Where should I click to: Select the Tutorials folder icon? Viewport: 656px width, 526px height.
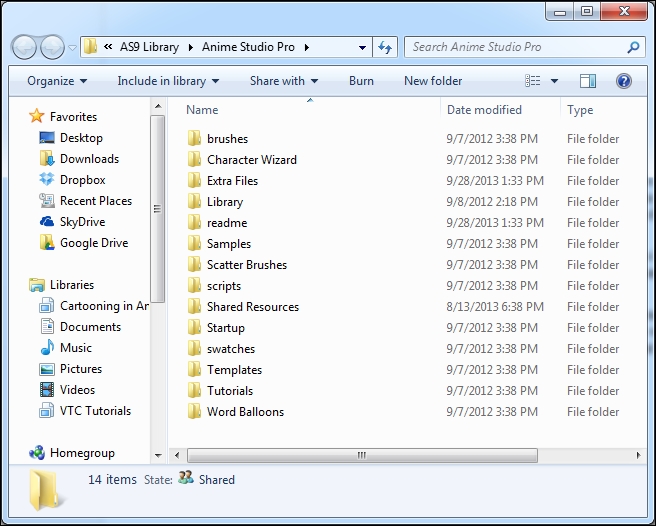coord(194,390)
